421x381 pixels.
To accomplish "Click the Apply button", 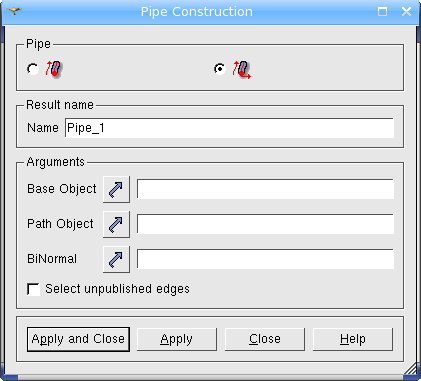I will pos(177,339).
